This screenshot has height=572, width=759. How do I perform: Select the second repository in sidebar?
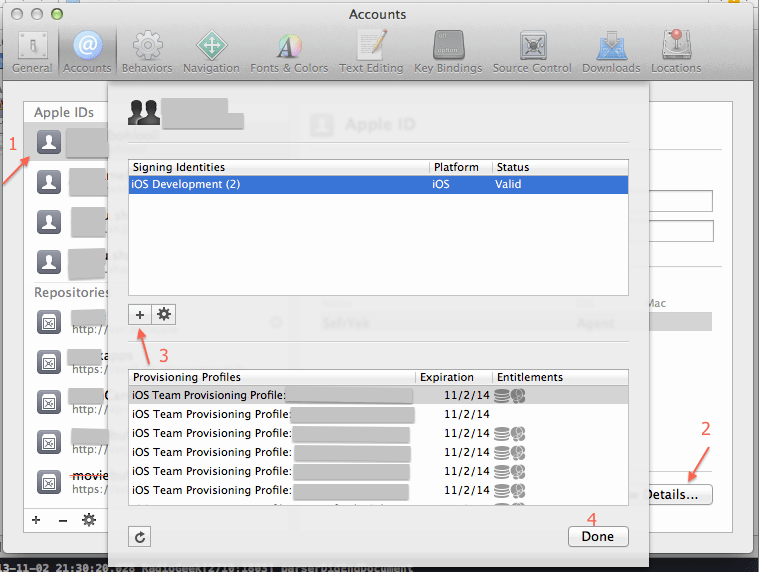[x=66, y=362]
